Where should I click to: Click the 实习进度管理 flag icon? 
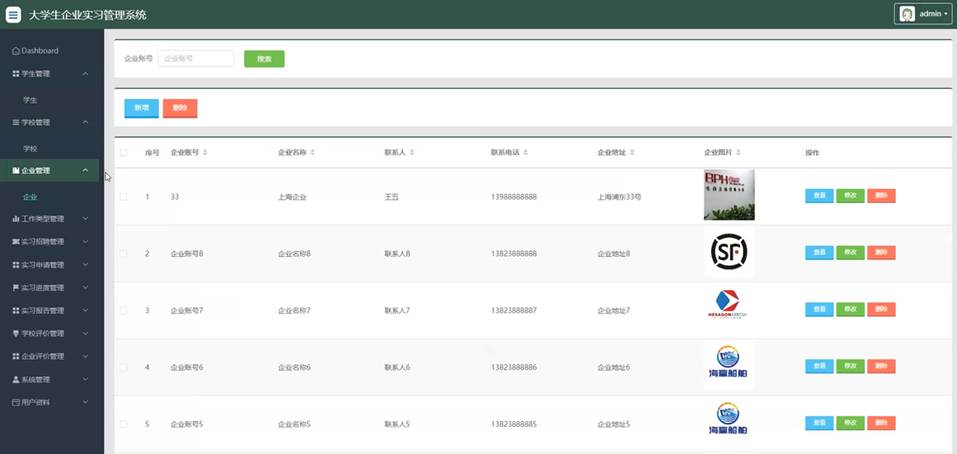[x=16, y=287]
